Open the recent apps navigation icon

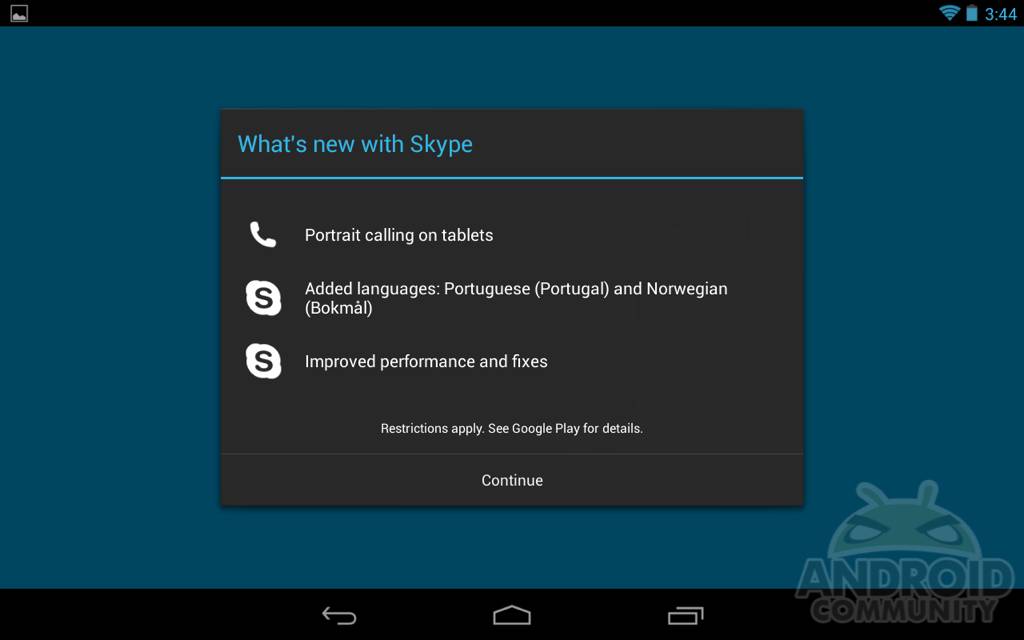685,615
